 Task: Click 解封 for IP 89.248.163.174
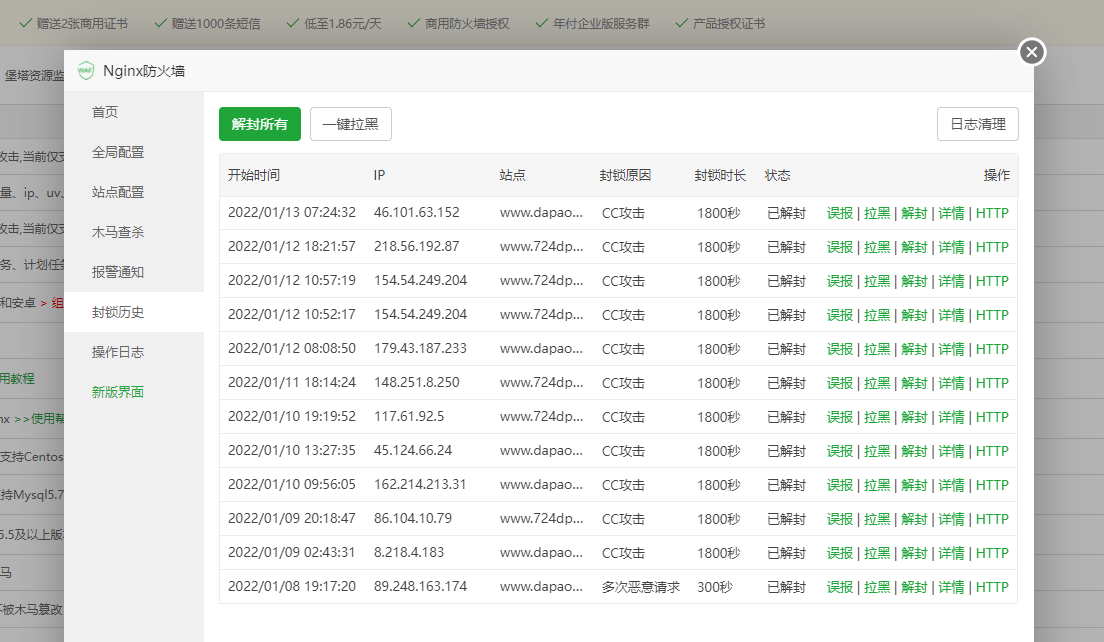coord(914,586)
